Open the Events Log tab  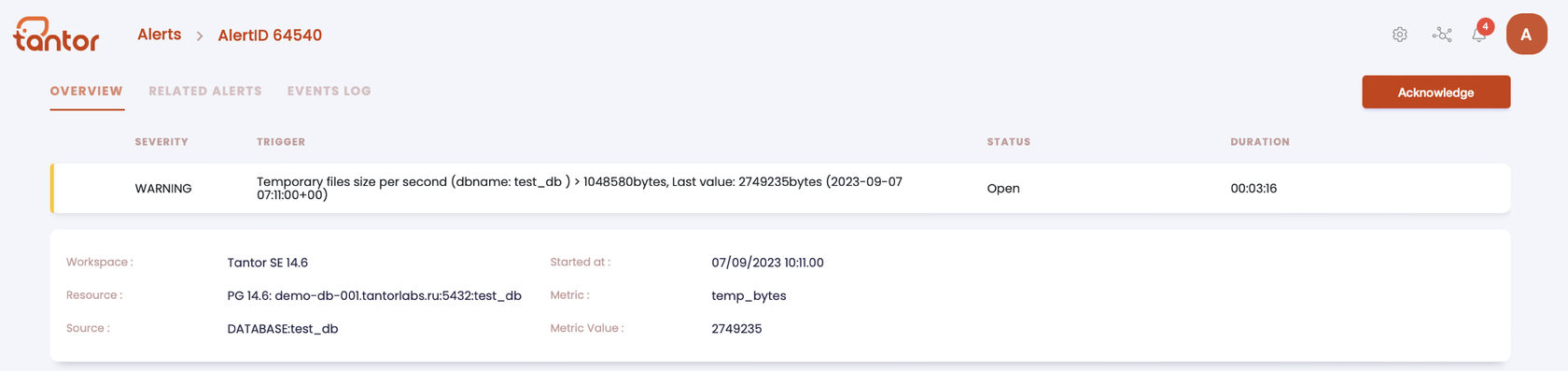tap(329, 91)
